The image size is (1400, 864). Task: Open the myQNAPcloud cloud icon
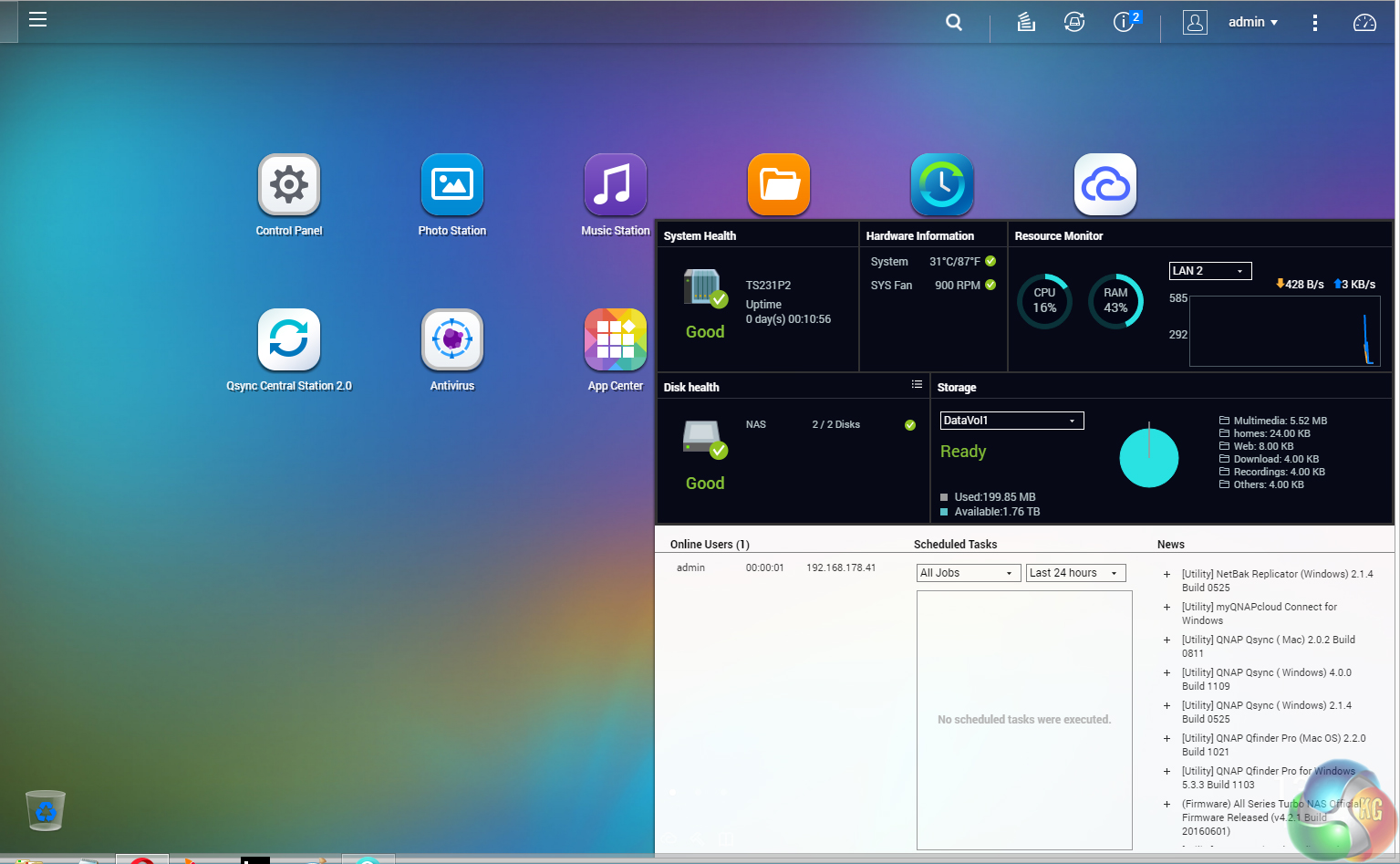(x=1105, y=184)
